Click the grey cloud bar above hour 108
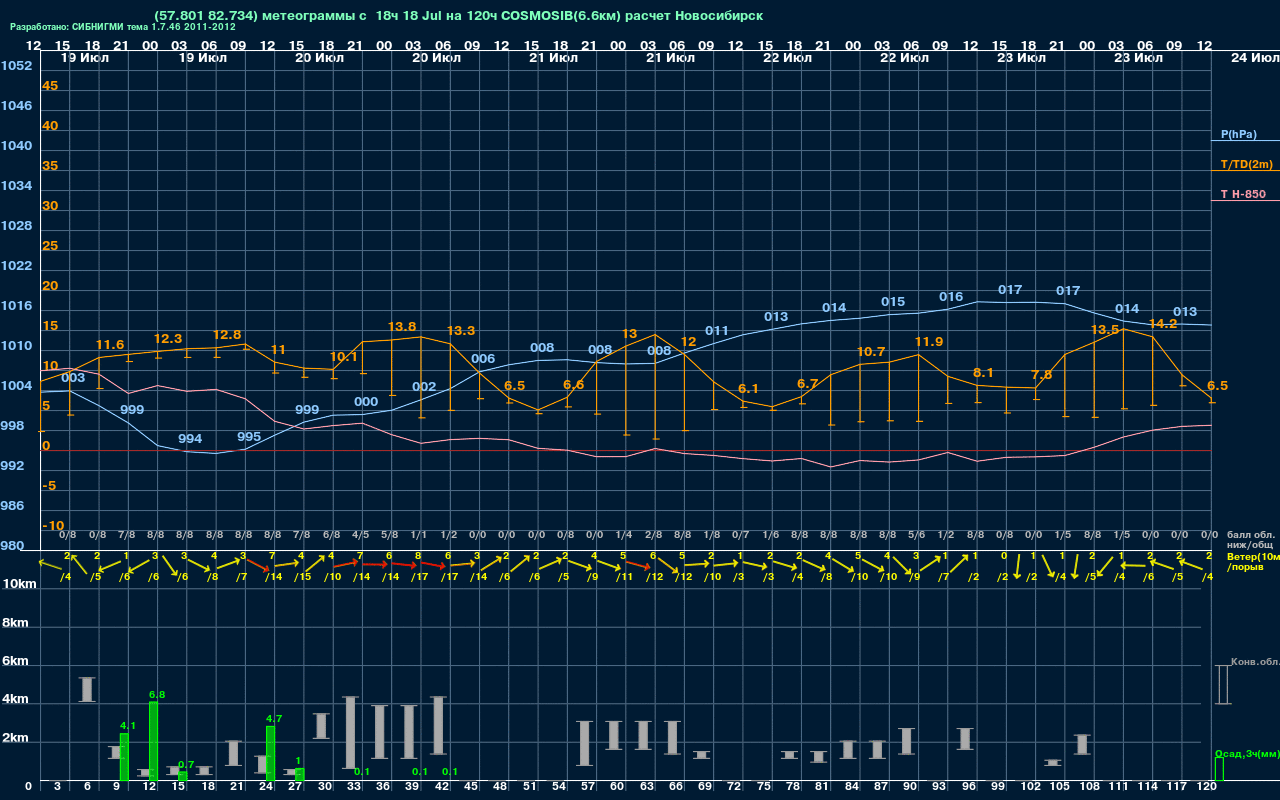Viewport: 1280px width, 800px height. (x=1083, y=744)
